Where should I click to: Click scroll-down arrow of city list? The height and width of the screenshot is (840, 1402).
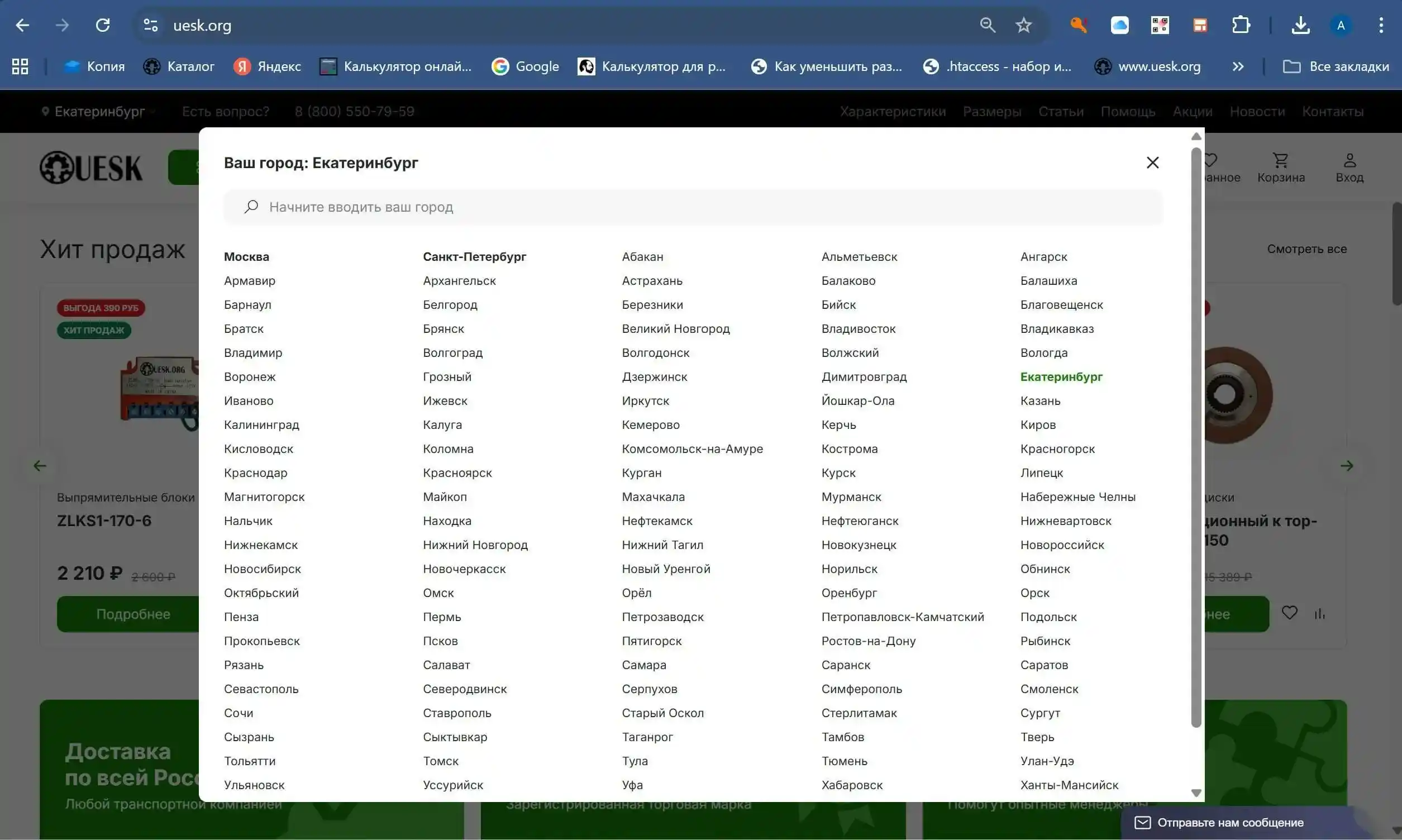coord(1196,793)
